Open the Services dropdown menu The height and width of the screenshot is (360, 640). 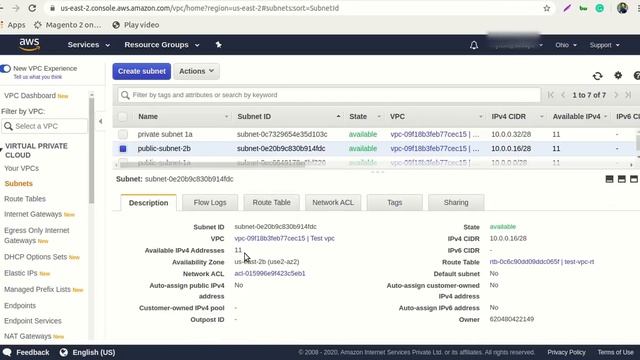[x=89, y=45]
